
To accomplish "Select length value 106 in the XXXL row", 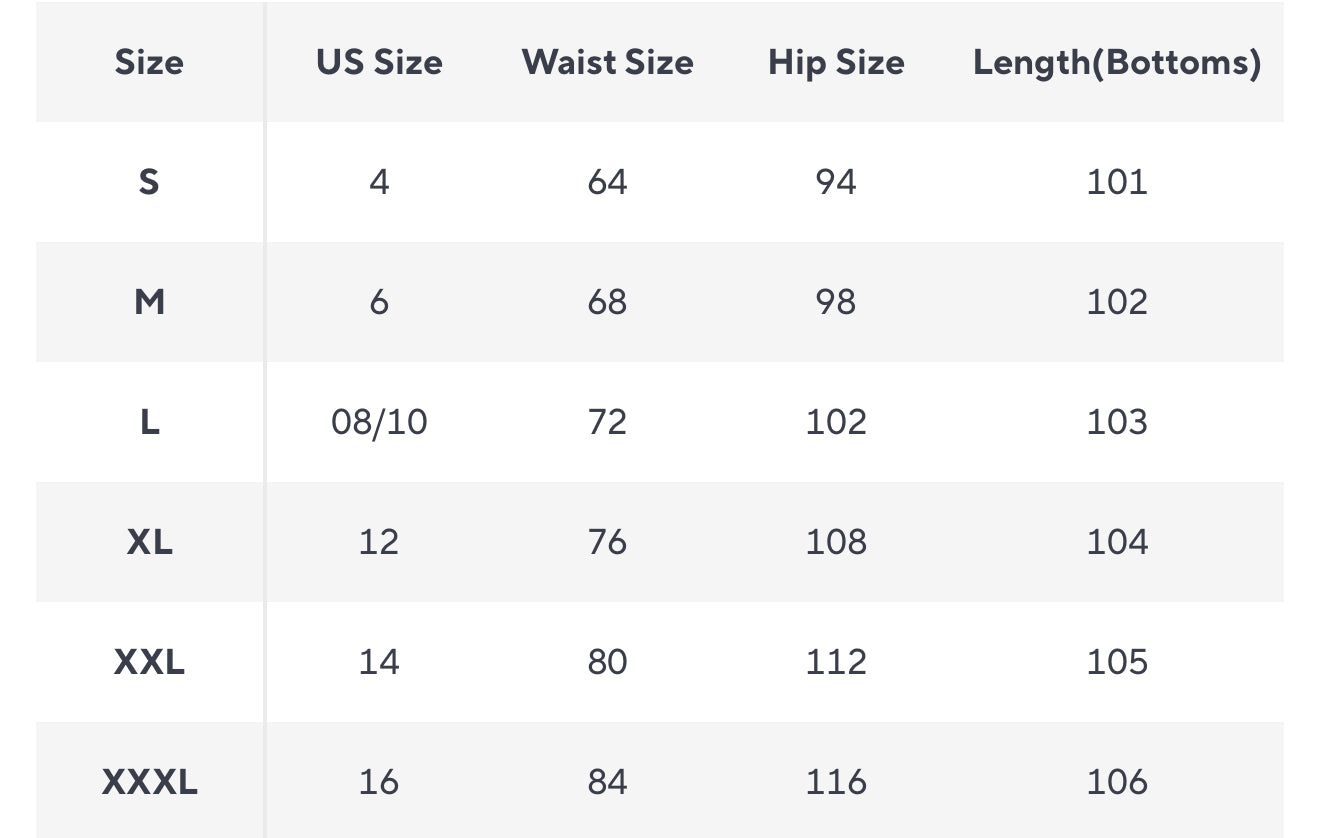I will click(x=1117, y=782).
